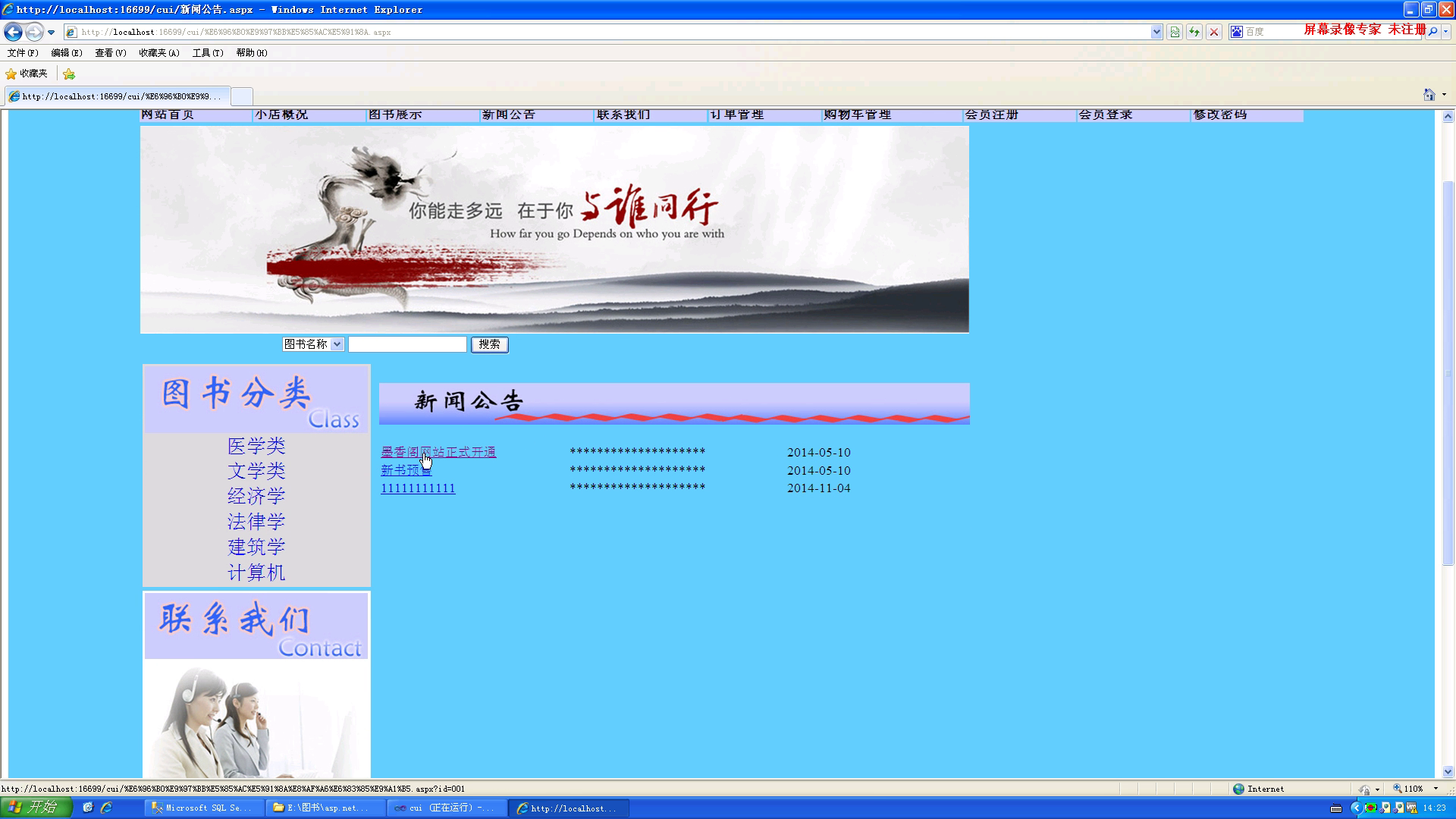Image resolution: width=1456 pixels, height=819 pixels.
Task: Open 订单管理 navigation item
Action: (737, 115)
